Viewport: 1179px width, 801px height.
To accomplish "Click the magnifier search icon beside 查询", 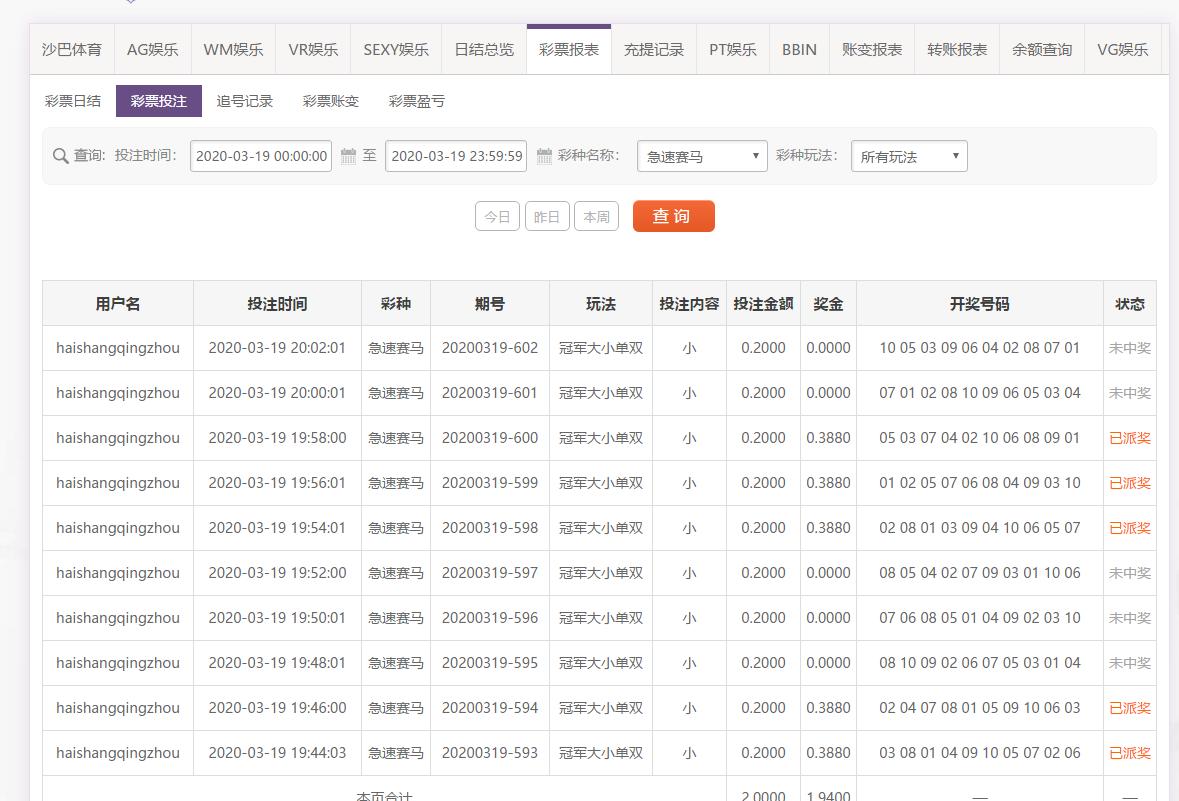I will click(60, 156).
